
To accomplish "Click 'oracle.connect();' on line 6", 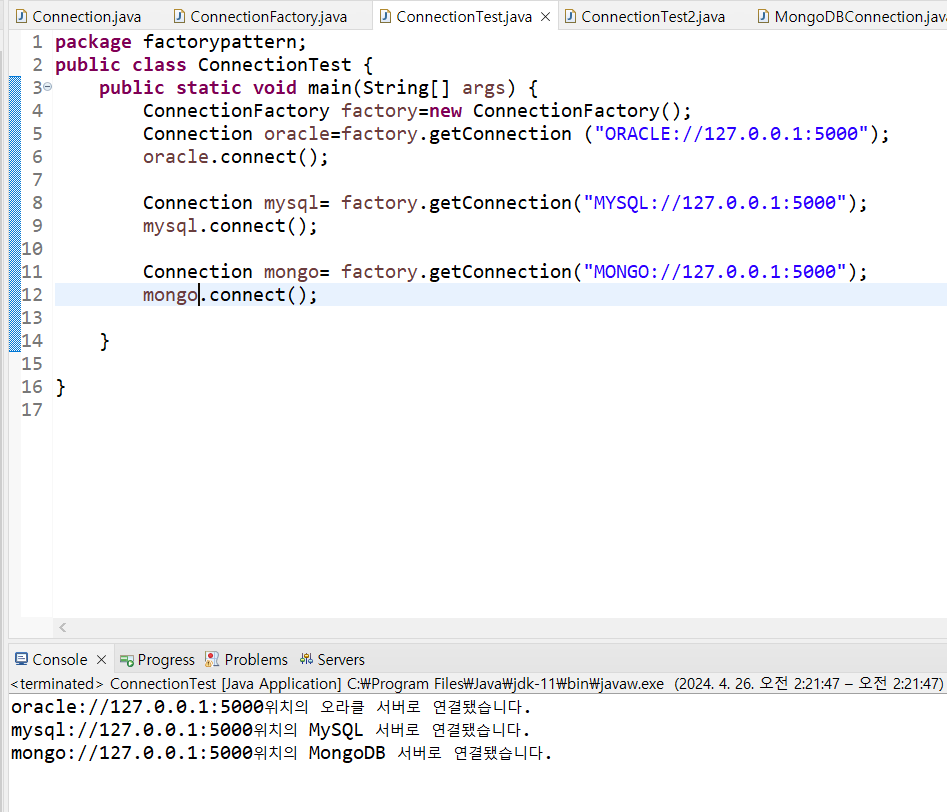I will (236, 156).
